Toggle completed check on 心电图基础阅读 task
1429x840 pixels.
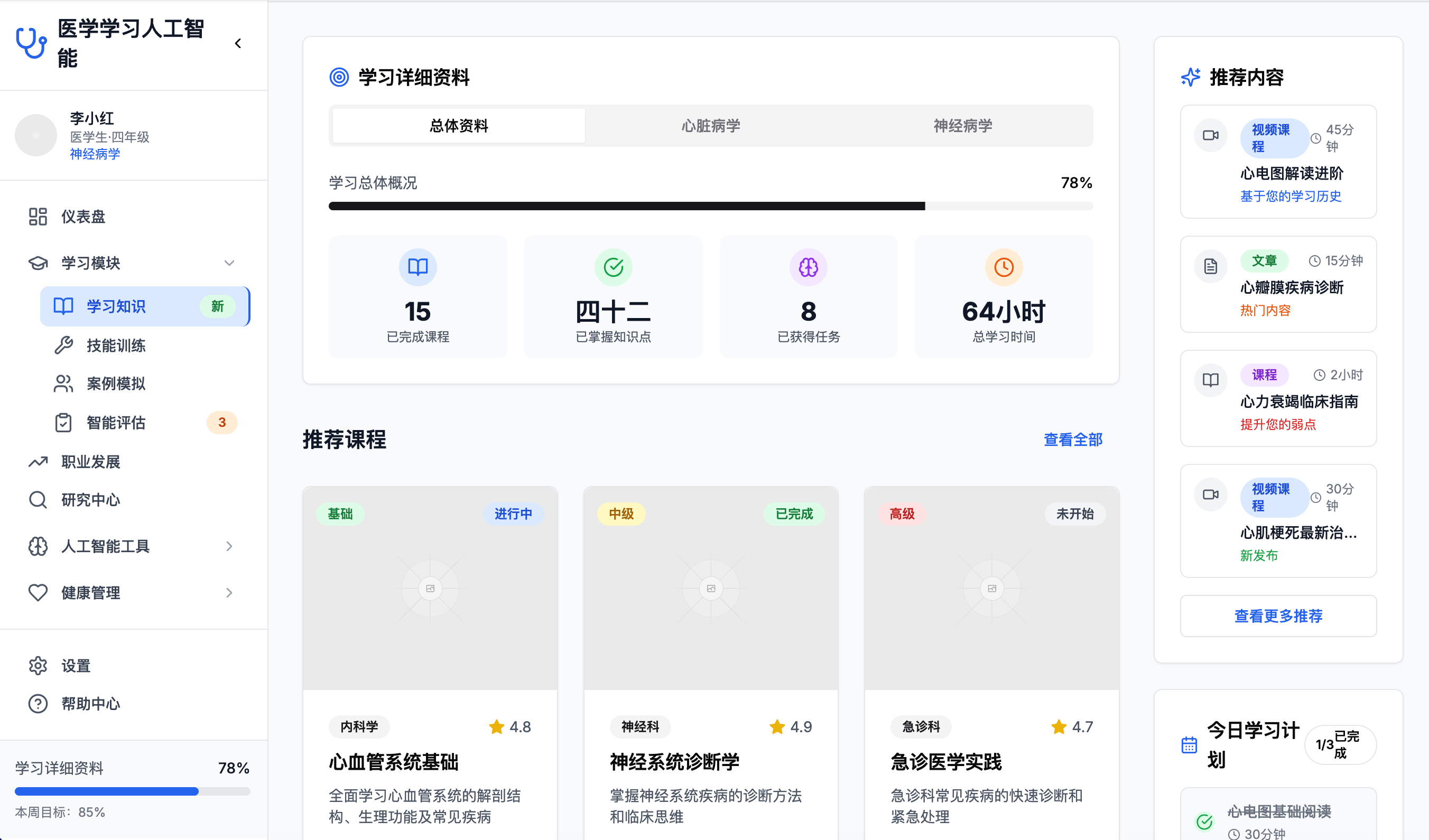pos(1204,821)
